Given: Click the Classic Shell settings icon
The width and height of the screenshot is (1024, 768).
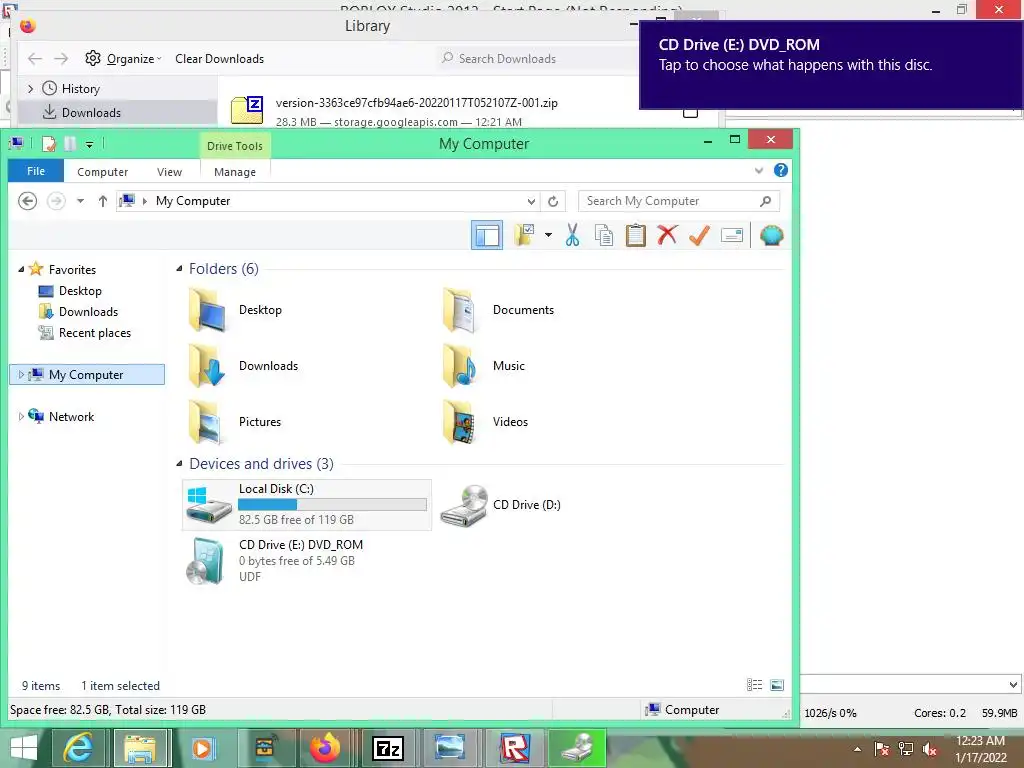Looking at the screenshot, I should (x=771, y=235).
